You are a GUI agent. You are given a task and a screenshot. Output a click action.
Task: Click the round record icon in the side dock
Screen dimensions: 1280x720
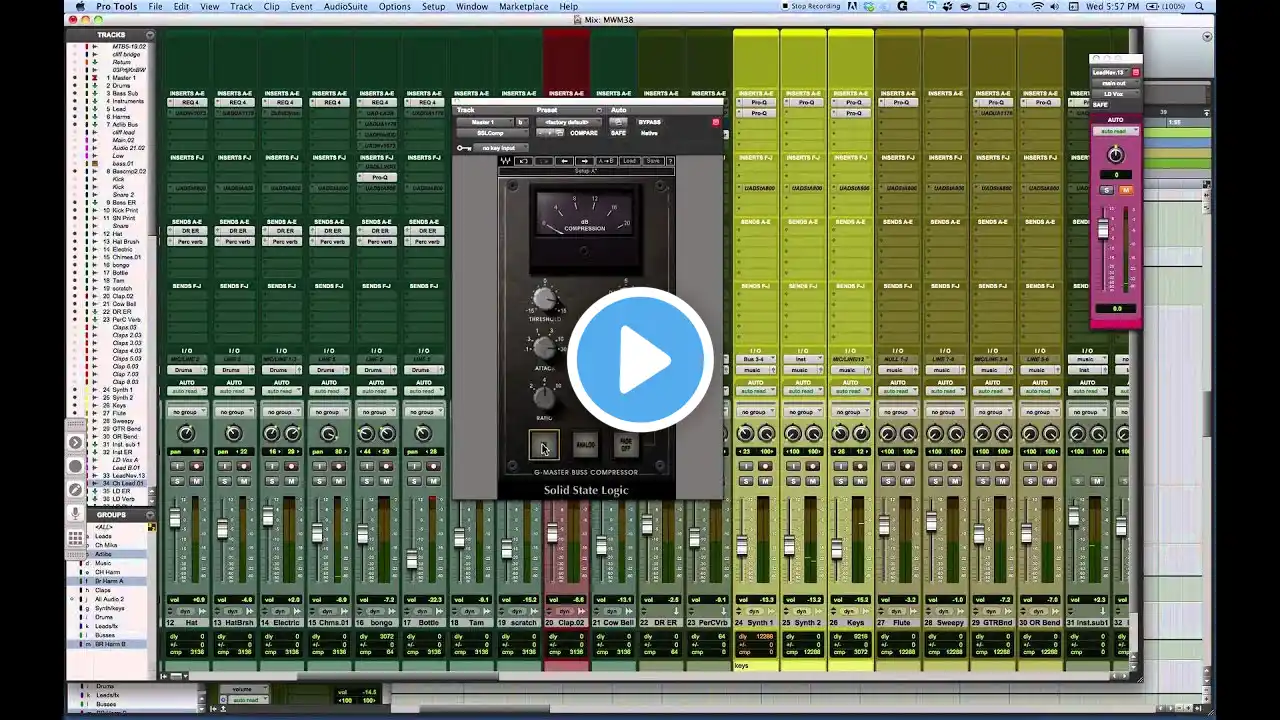coord(75,466)
